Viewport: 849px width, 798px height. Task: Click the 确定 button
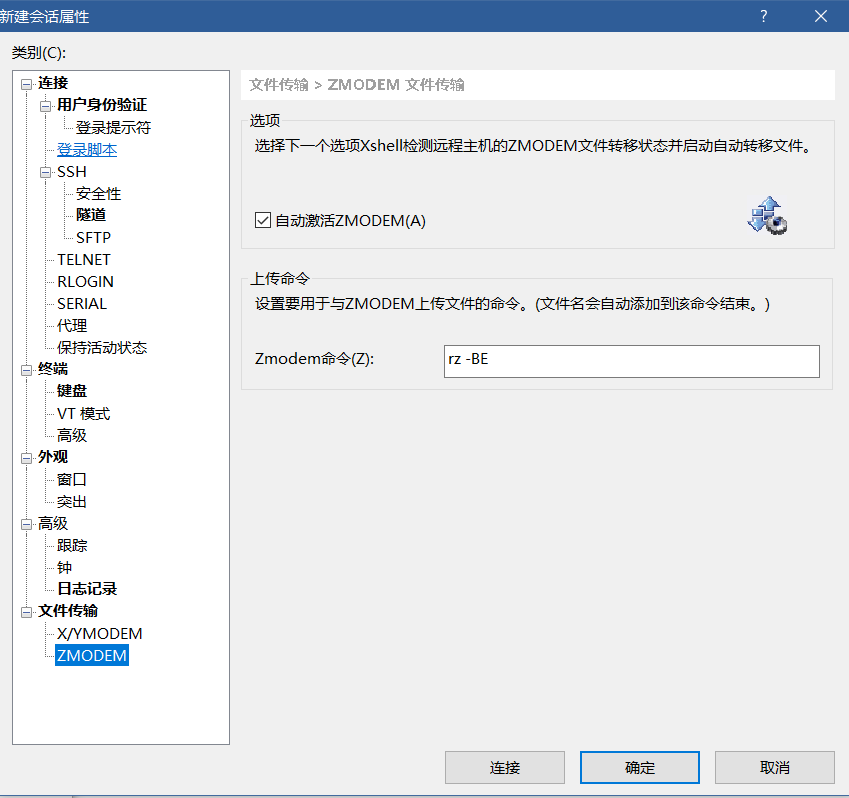[x=639, y=767]
